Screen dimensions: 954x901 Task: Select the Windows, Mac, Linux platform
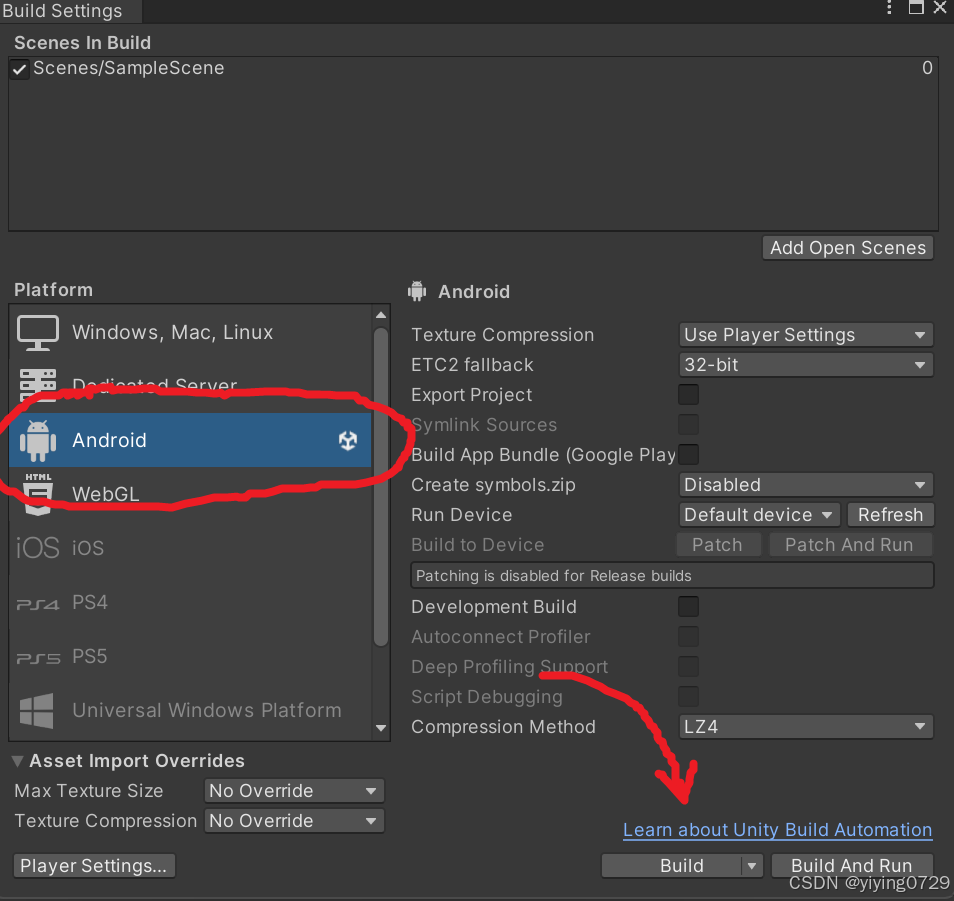click(x=190, y=332)
